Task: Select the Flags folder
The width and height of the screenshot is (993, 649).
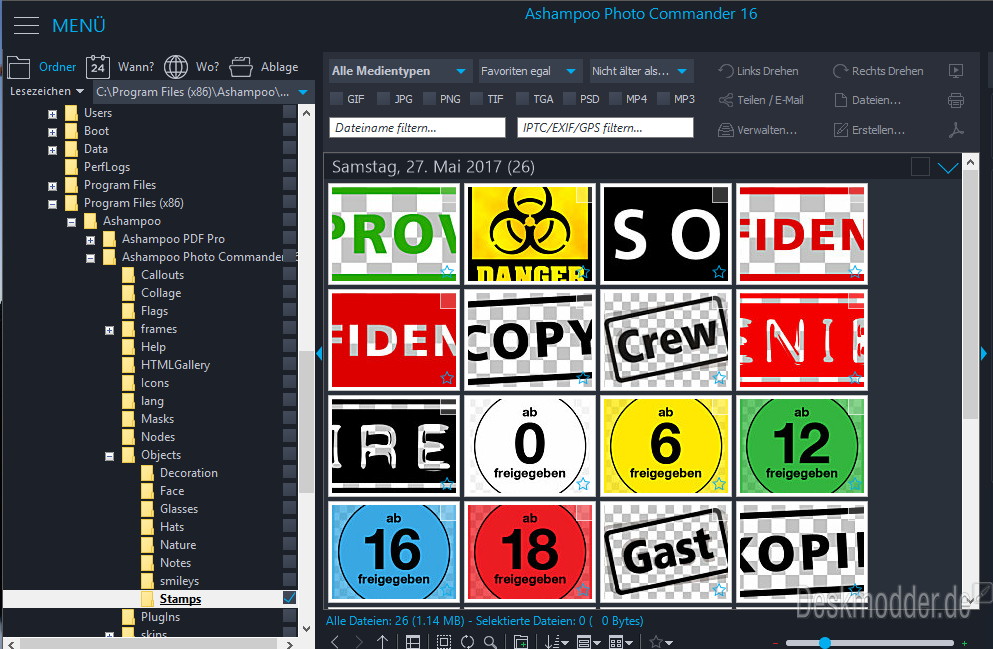Action: pos(154,311)
